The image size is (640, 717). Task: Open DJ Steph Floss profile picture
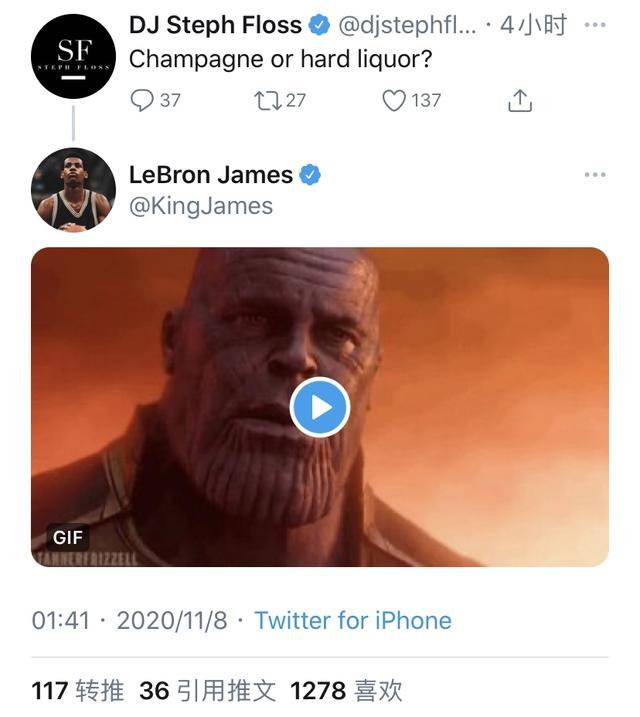click(x=73, y=56)
